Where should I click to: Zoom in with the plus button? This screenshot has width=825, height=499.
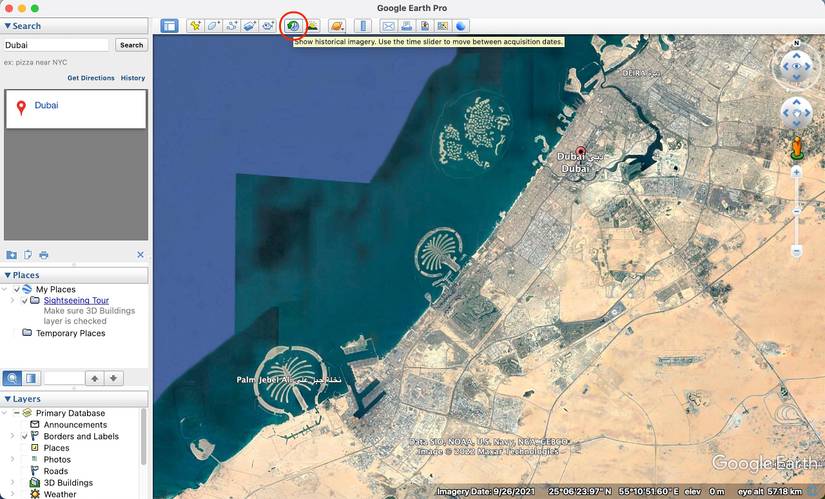point(797,172)
